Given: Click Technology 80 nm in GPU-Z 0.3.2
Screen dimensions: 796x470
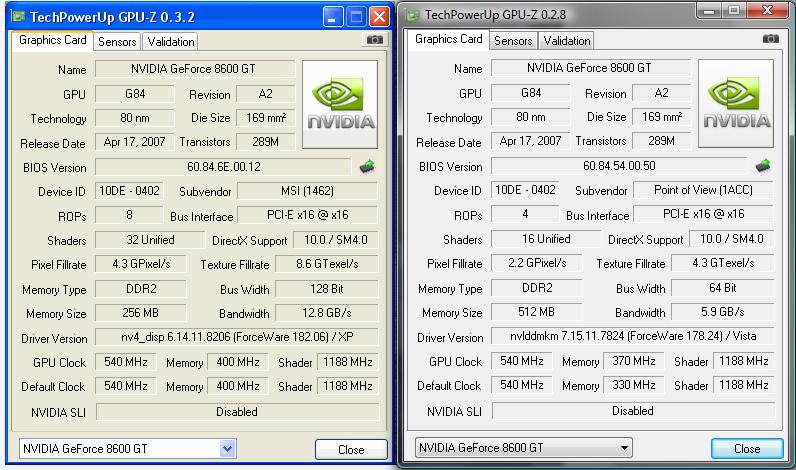Looking at the screenshot, I should tap(135, 118).
